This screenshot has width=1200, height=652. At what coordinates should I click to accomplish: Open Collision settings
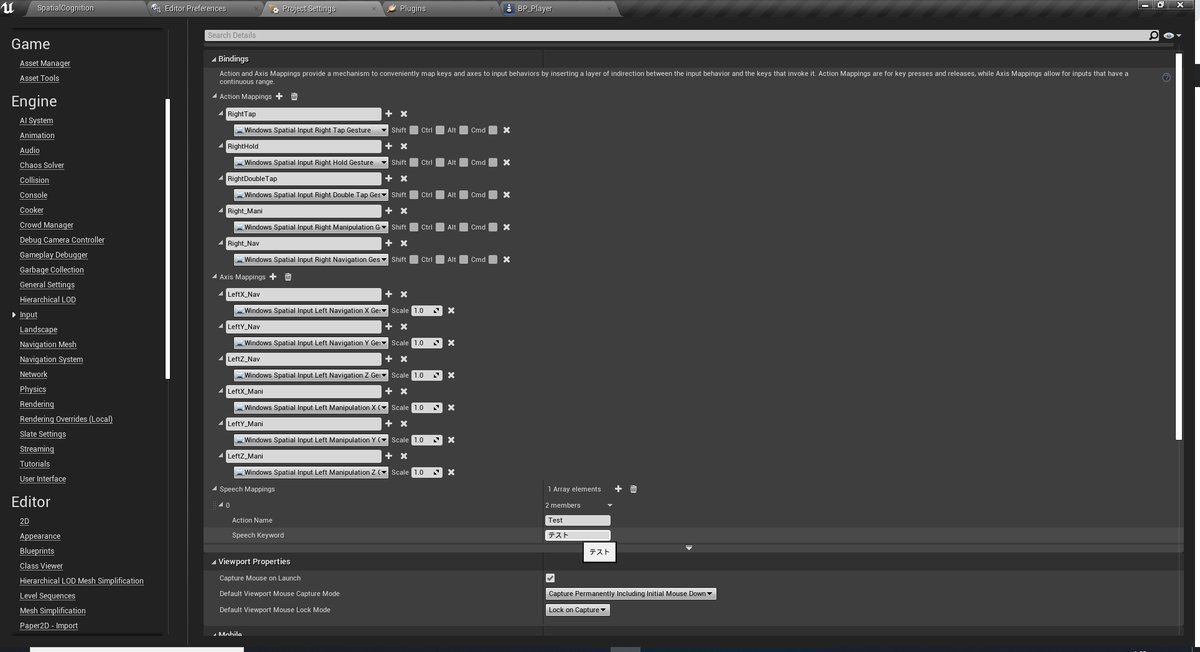34,181
